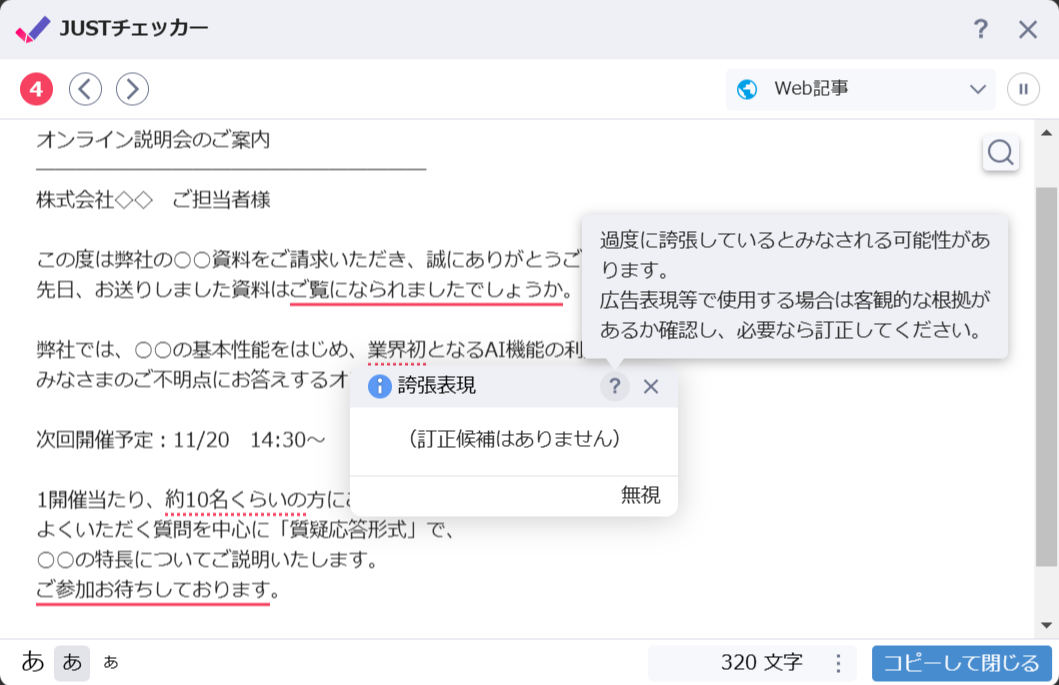The image size is (1059, 685).
Task: Select the medium あ font size
Action: point(71,662)
